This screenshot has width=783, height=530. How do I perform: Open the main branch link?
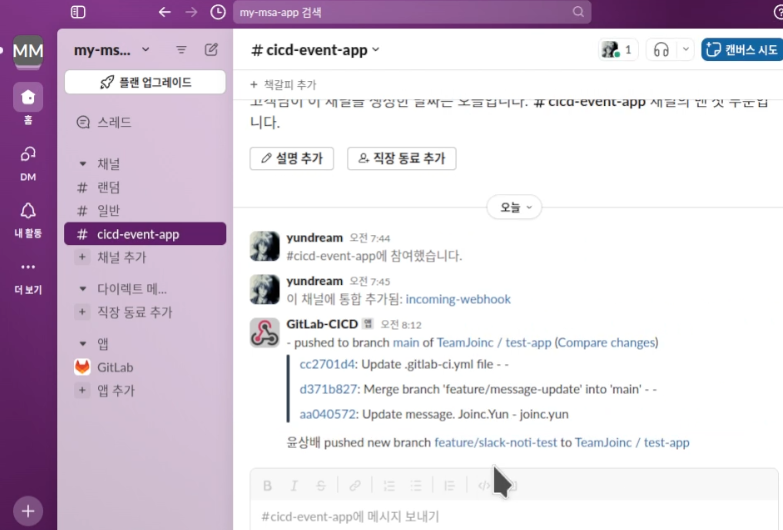tap(405, 343)
